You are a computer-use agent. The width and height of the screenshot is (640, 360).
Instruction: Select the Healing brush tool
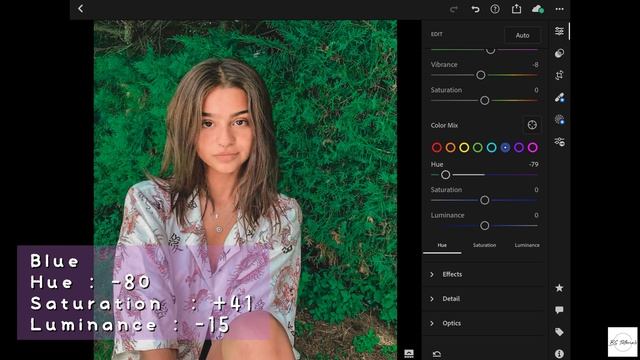pos(559,98)
